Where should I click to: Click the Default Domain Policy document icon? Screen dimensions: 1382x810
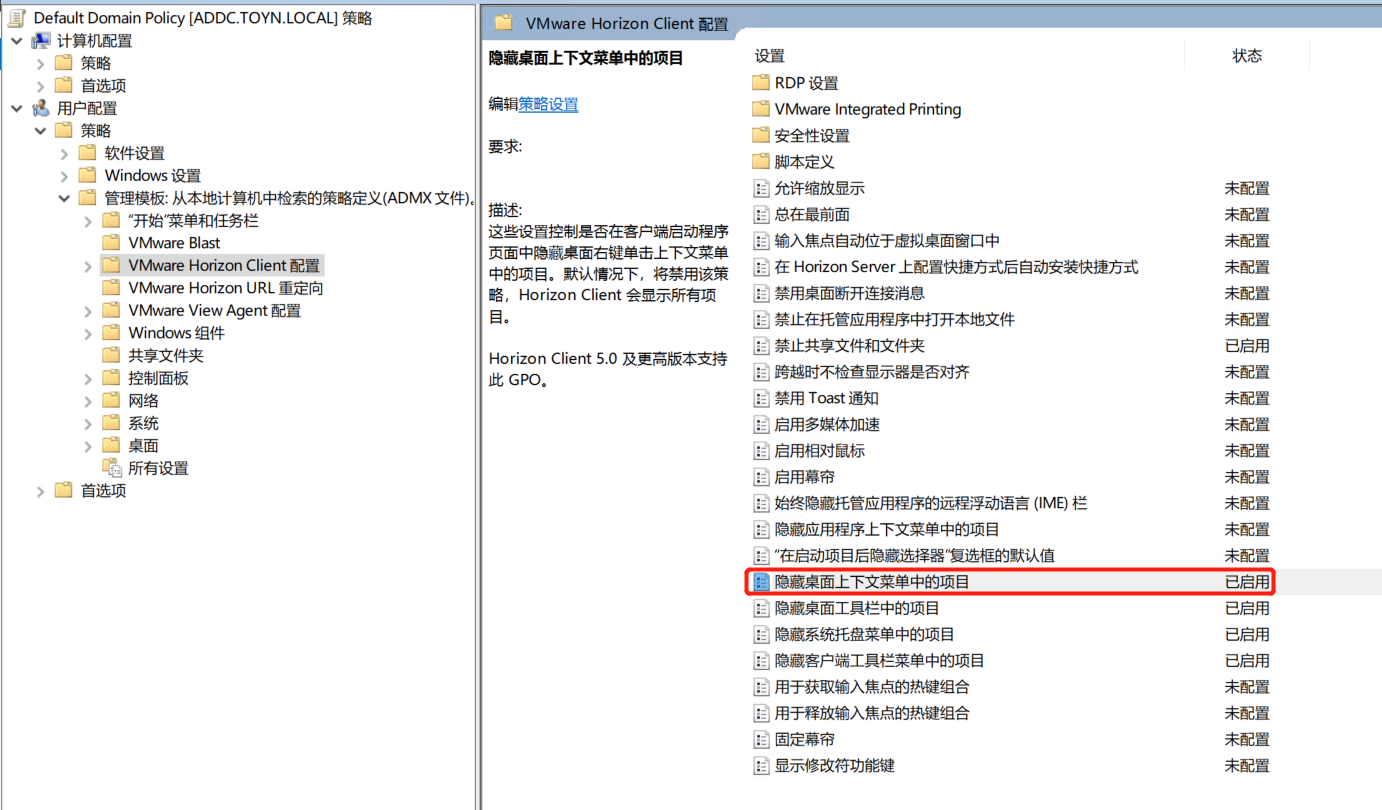pos(17,17)
